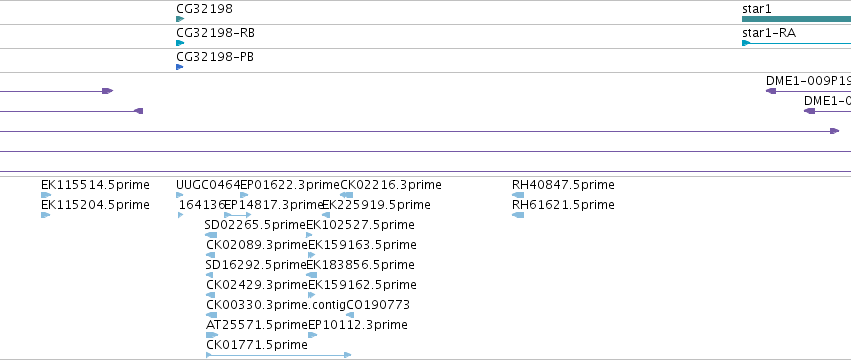
Task: Click the DME1-009P19 purple arrow feature
Action: [x=809, y=91]
